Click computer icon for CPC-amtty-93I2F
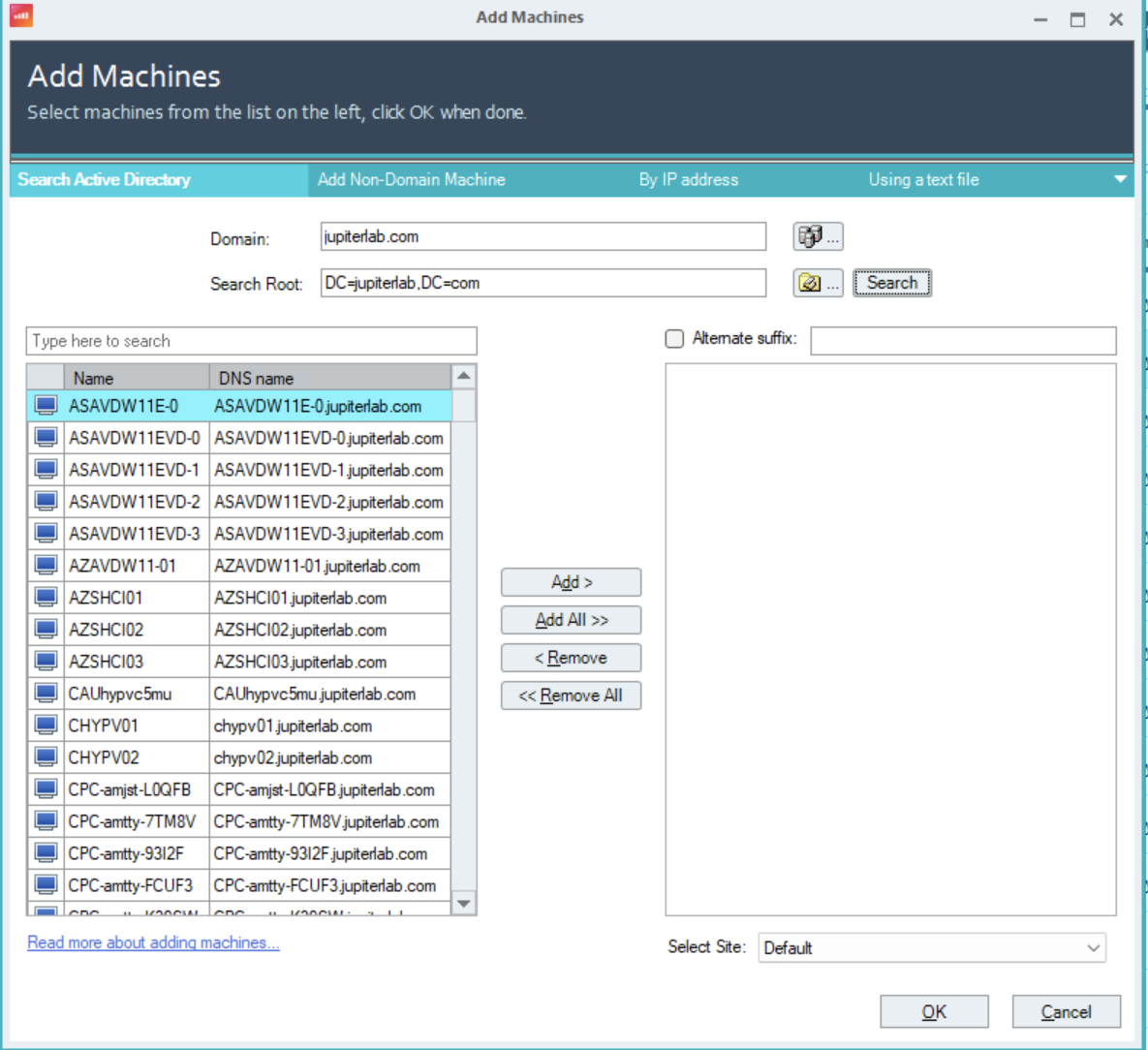 tap(47, 853)
